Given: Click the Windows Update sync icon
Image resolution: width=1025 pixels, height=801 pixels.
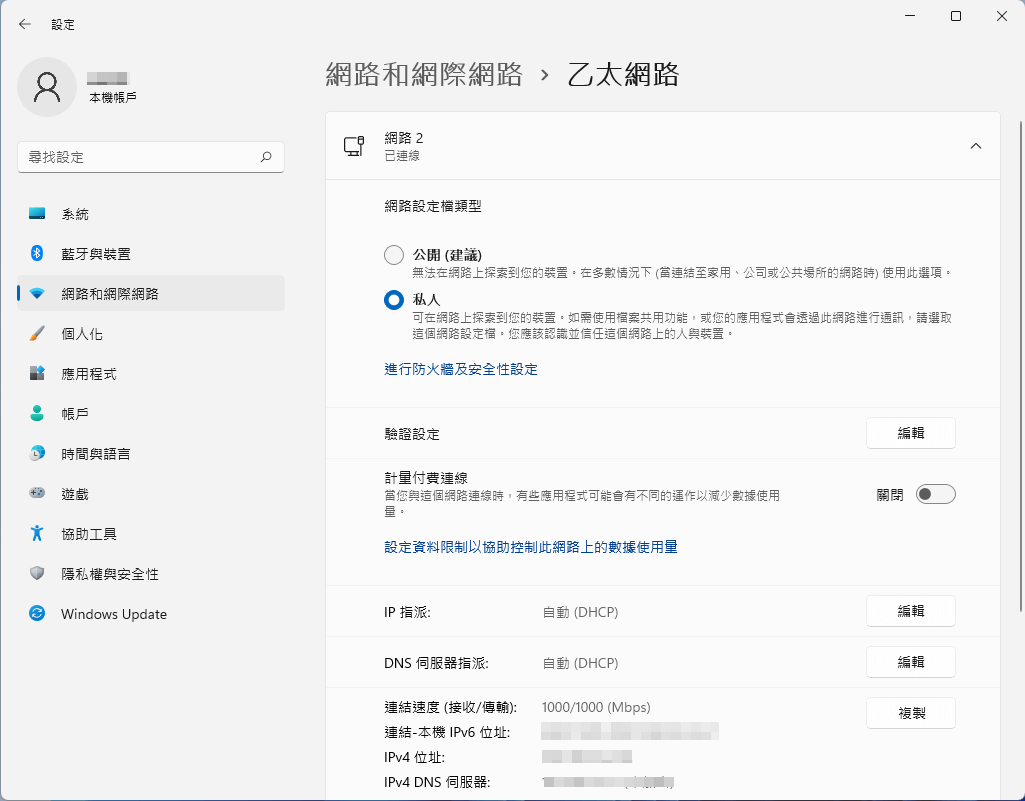Looking at the screenshot, I should point(37,614).
